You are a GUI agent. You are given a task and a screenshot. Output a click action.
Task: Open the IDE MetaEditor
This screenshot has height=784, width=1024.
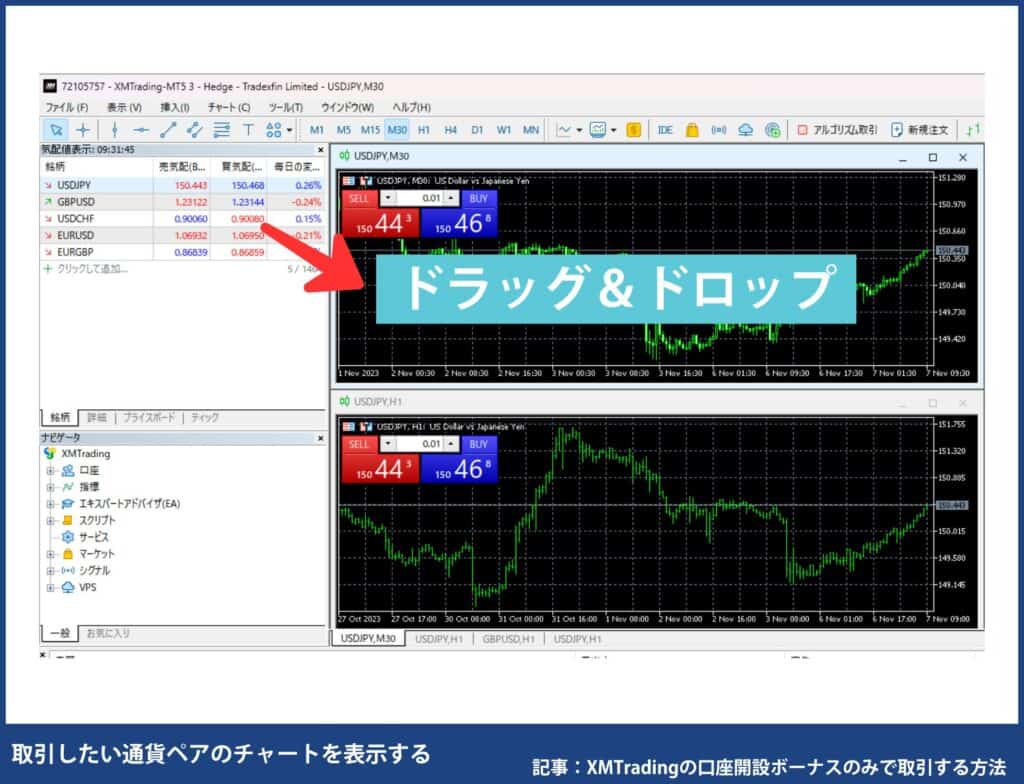665,130
